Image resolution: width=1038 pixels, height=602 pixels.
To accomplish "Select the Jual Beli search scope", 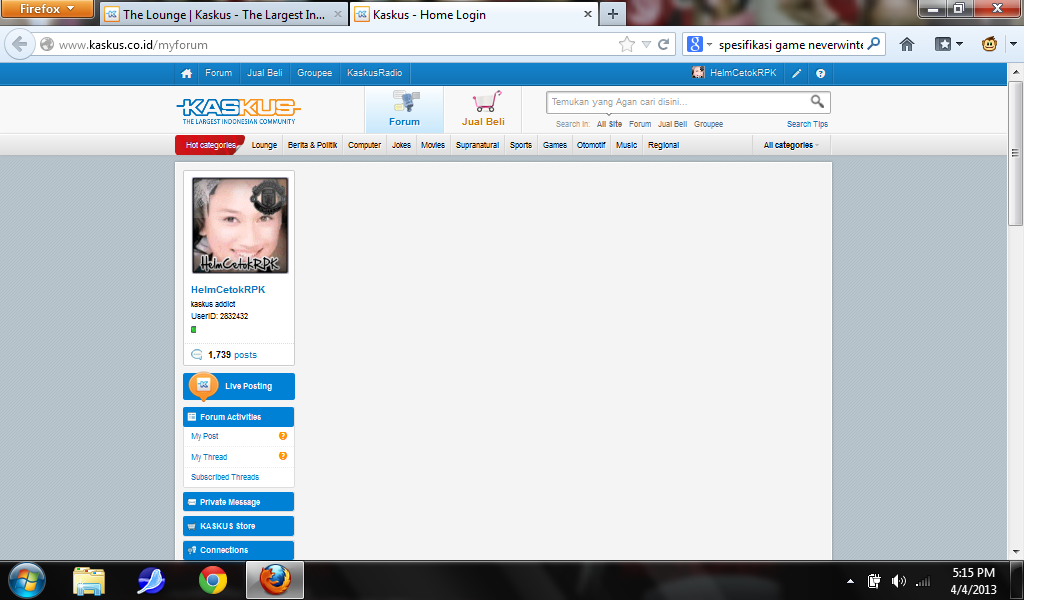I will point(672,124).
